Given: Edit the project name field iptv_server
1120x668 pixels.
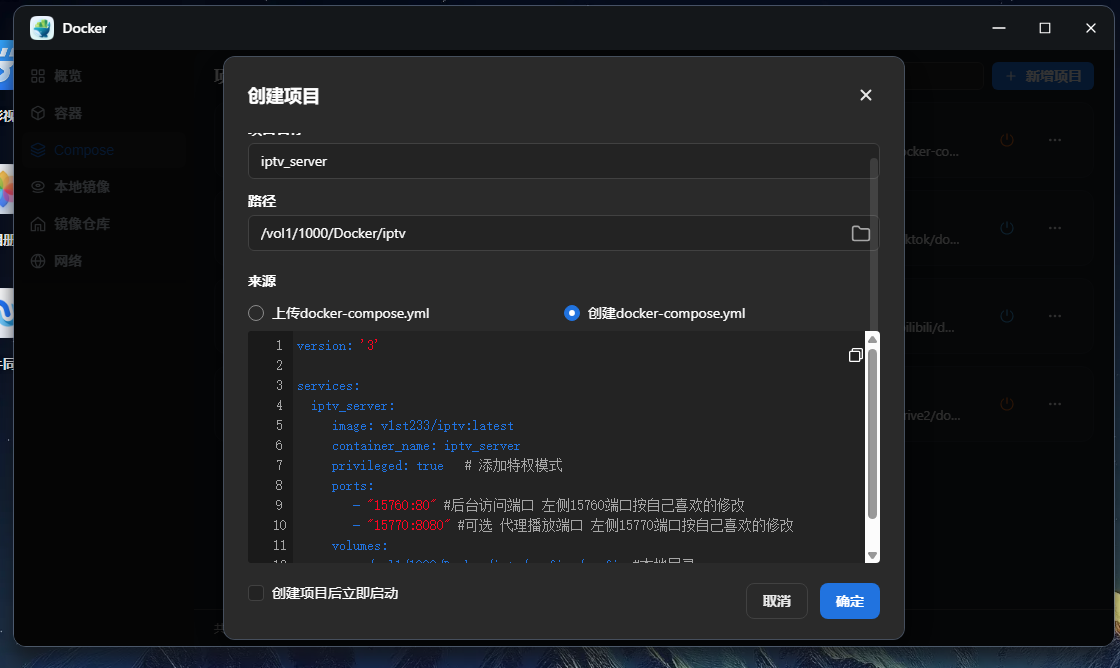Looking at the screenshot, I should 563,161.
